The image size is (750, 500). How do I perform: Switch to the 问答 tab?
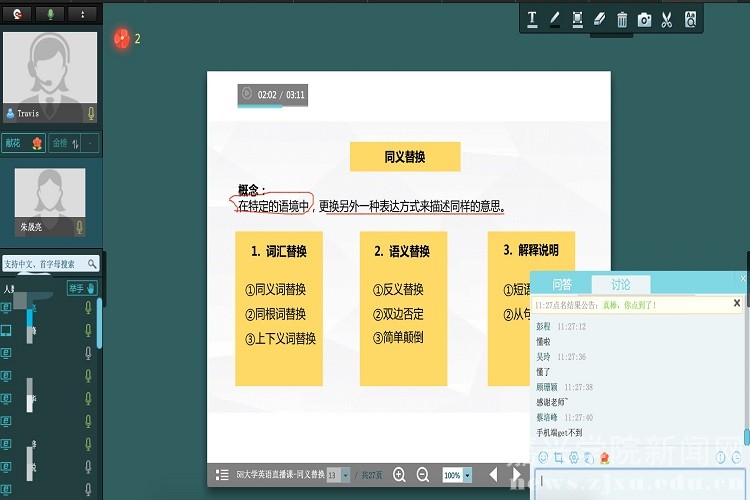click(x=561, y=284)
